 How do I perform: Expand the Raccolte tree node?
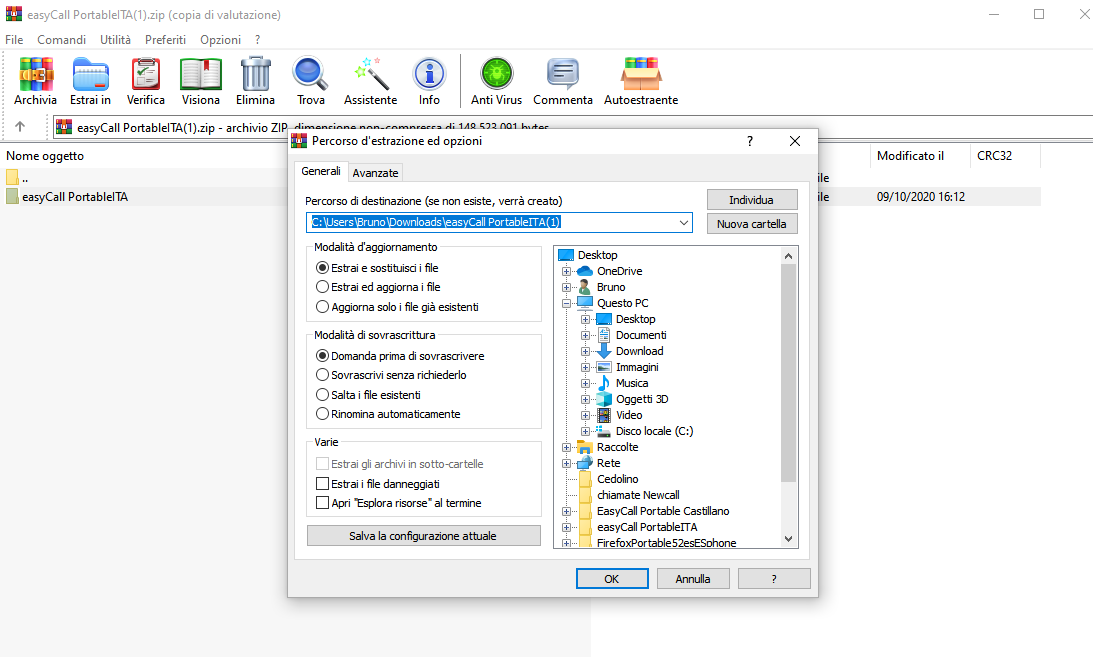click(x=567, y=447)
